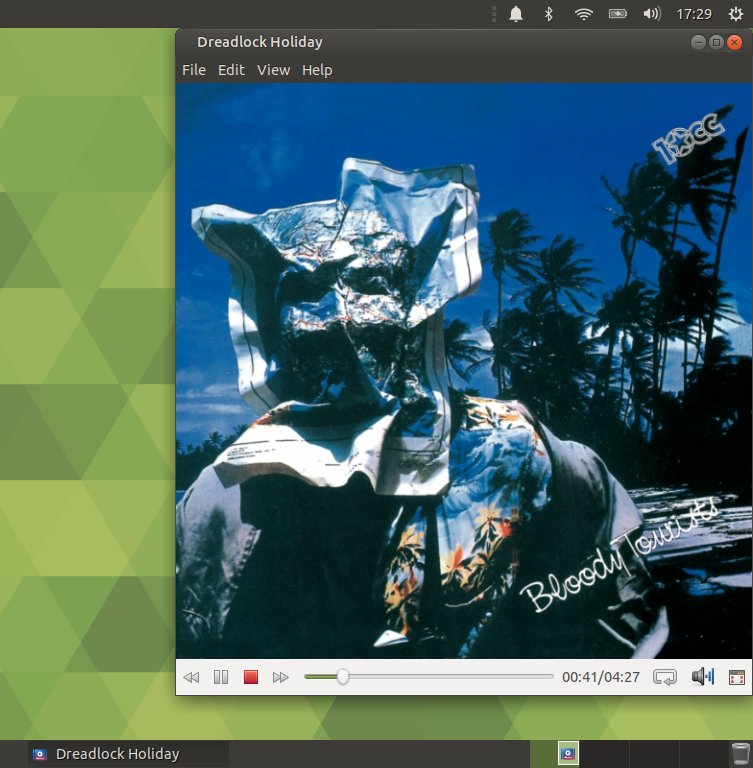Open Wi-Fi network indicator
This screenshot has width=753, height=768.
(583, 14)
